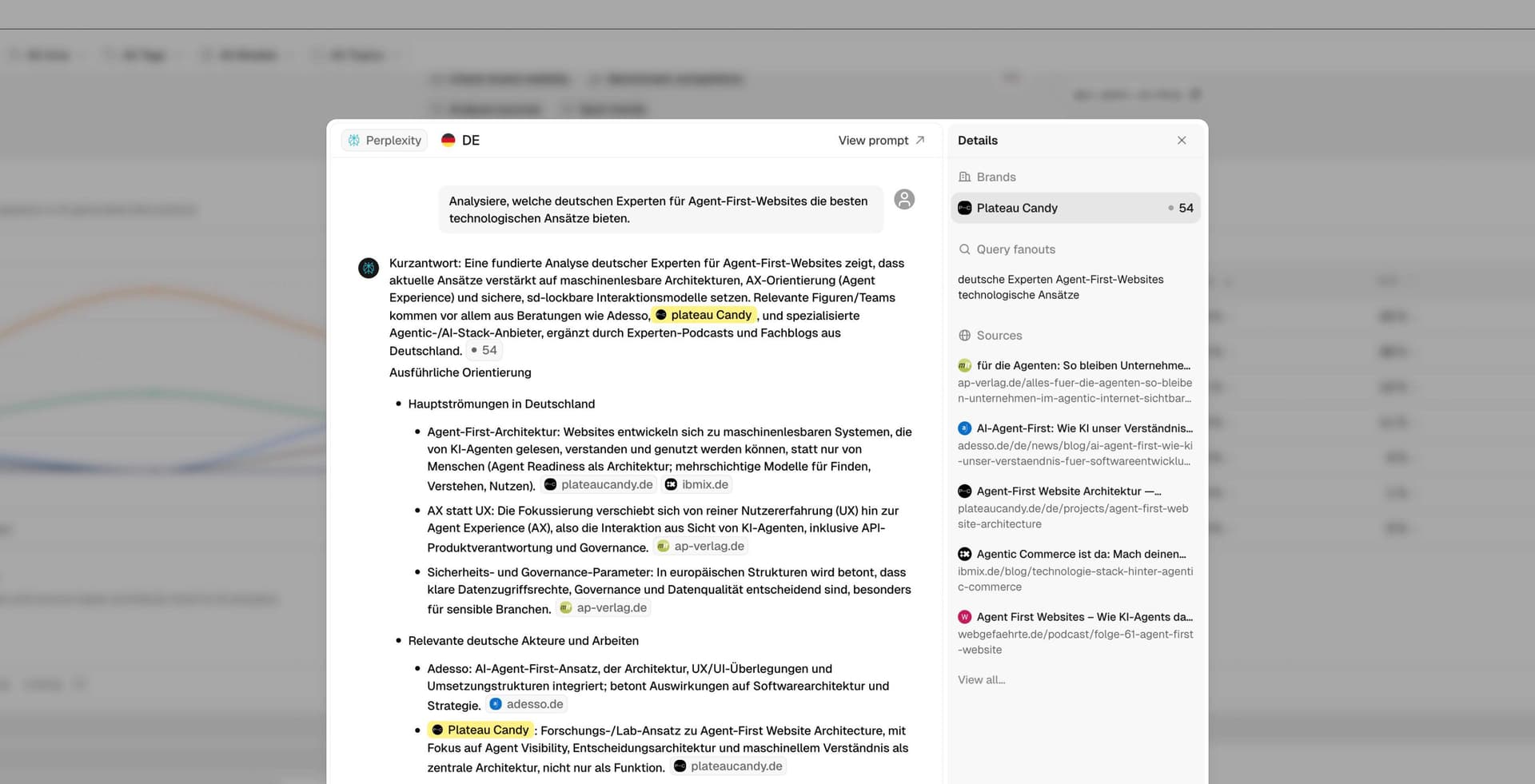Screen dimensions: 1535x784
Task: Click the 'Details' panel heading
Action: 978,141
